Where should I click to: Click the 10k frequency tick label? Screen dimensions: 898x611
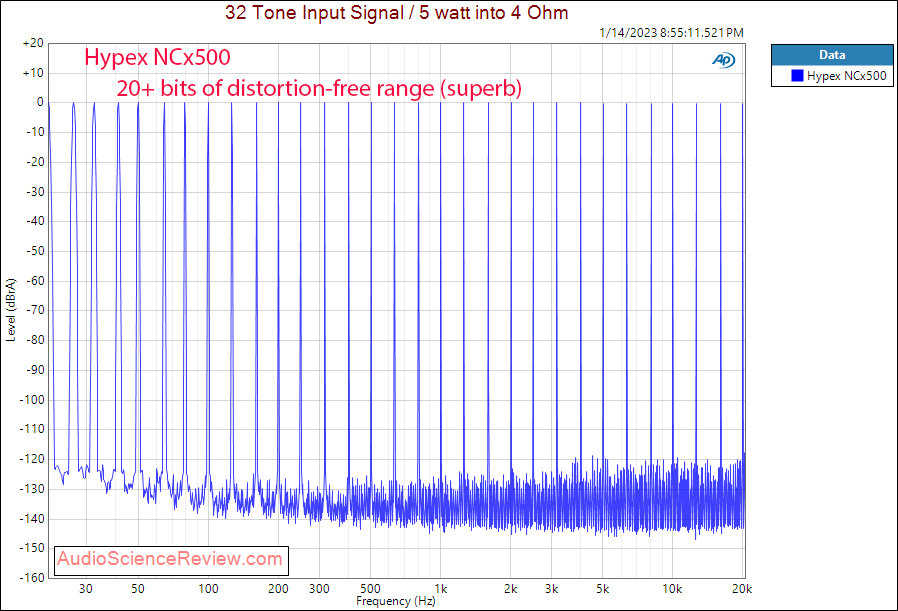click(x=672, y=589)
